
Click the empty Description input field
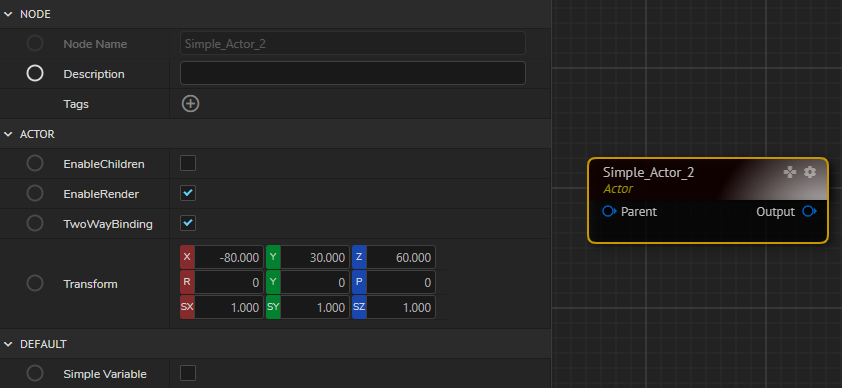[x=353, y=73]
